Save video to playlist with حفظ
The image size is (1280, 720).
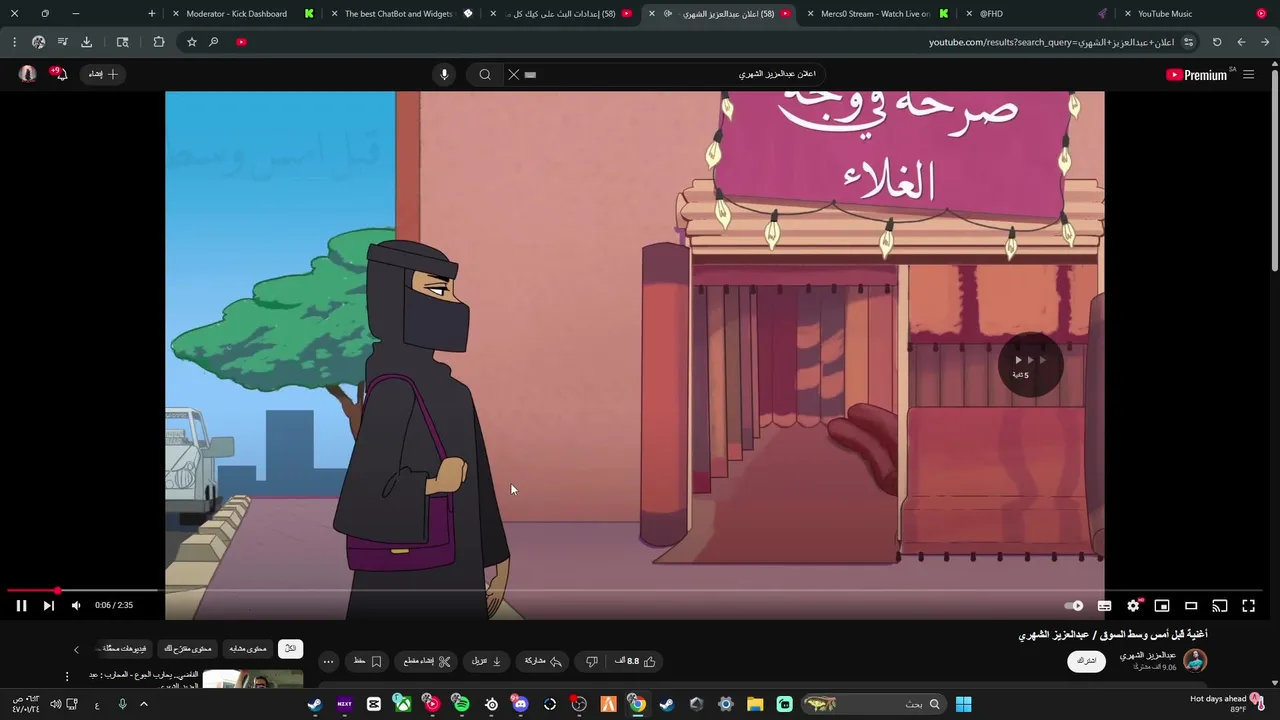pos(368,661)
